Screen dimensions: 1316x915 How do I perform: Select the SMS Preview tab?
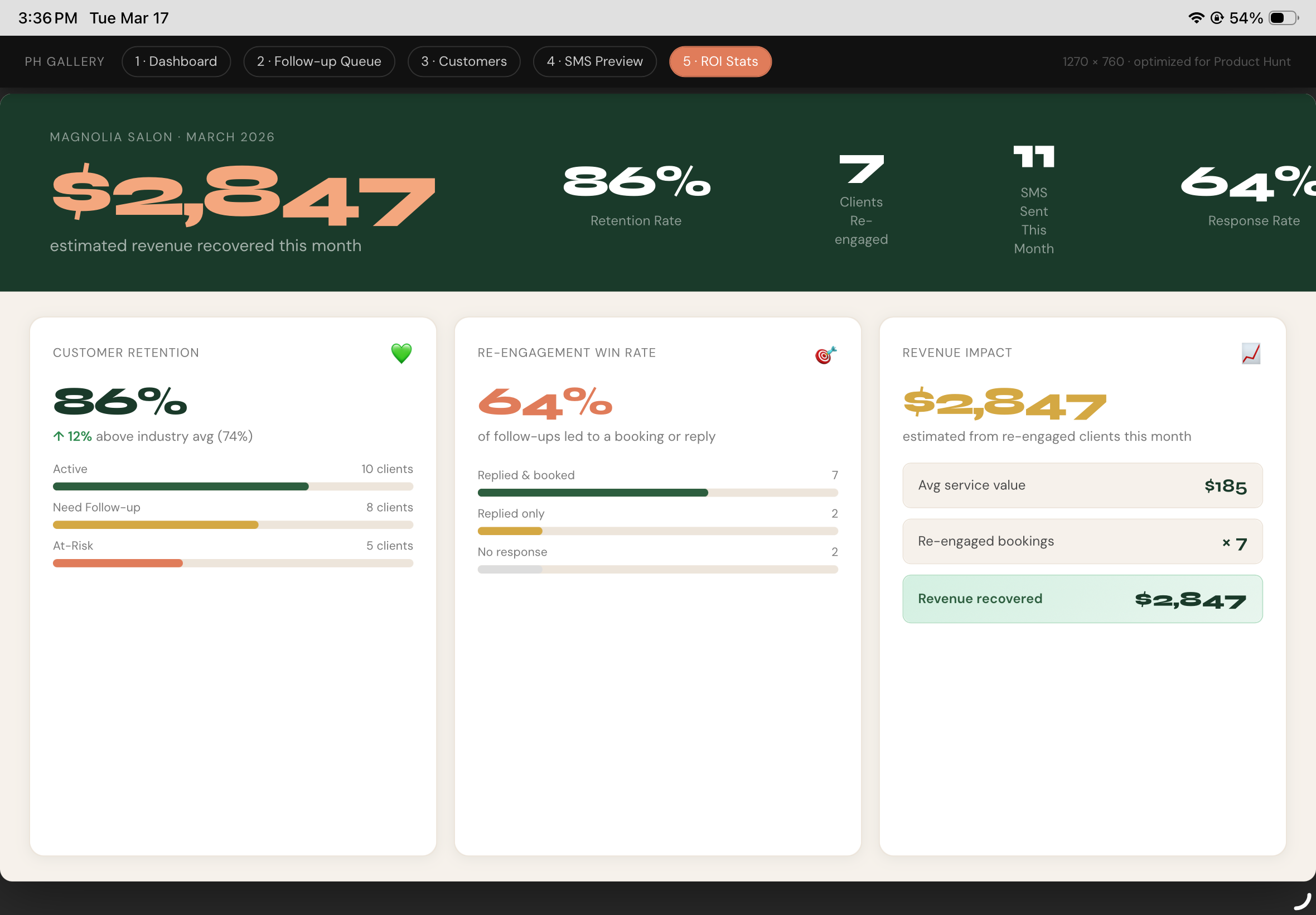pos(594,61)
